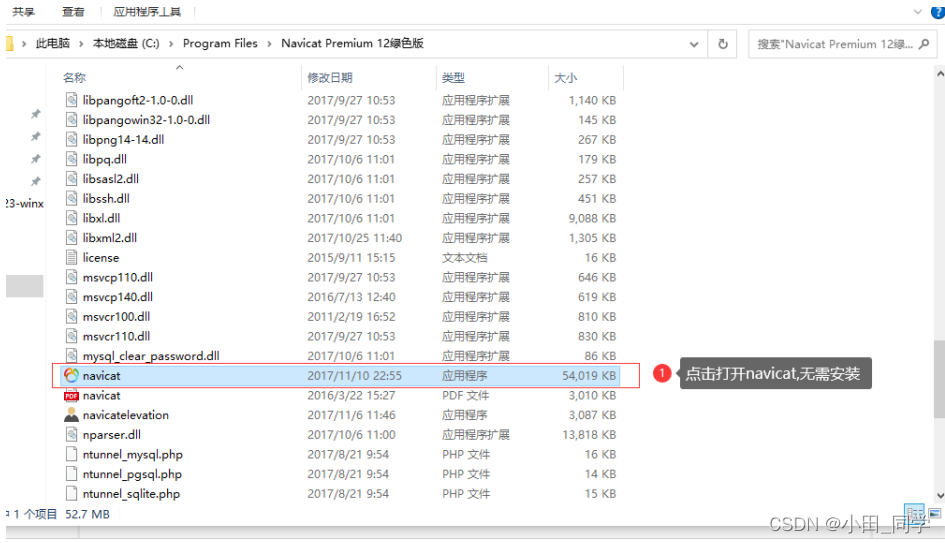Click the vertical scrollbar thumb
Screen dimensions: 945x543
click(x=939, y=379)
